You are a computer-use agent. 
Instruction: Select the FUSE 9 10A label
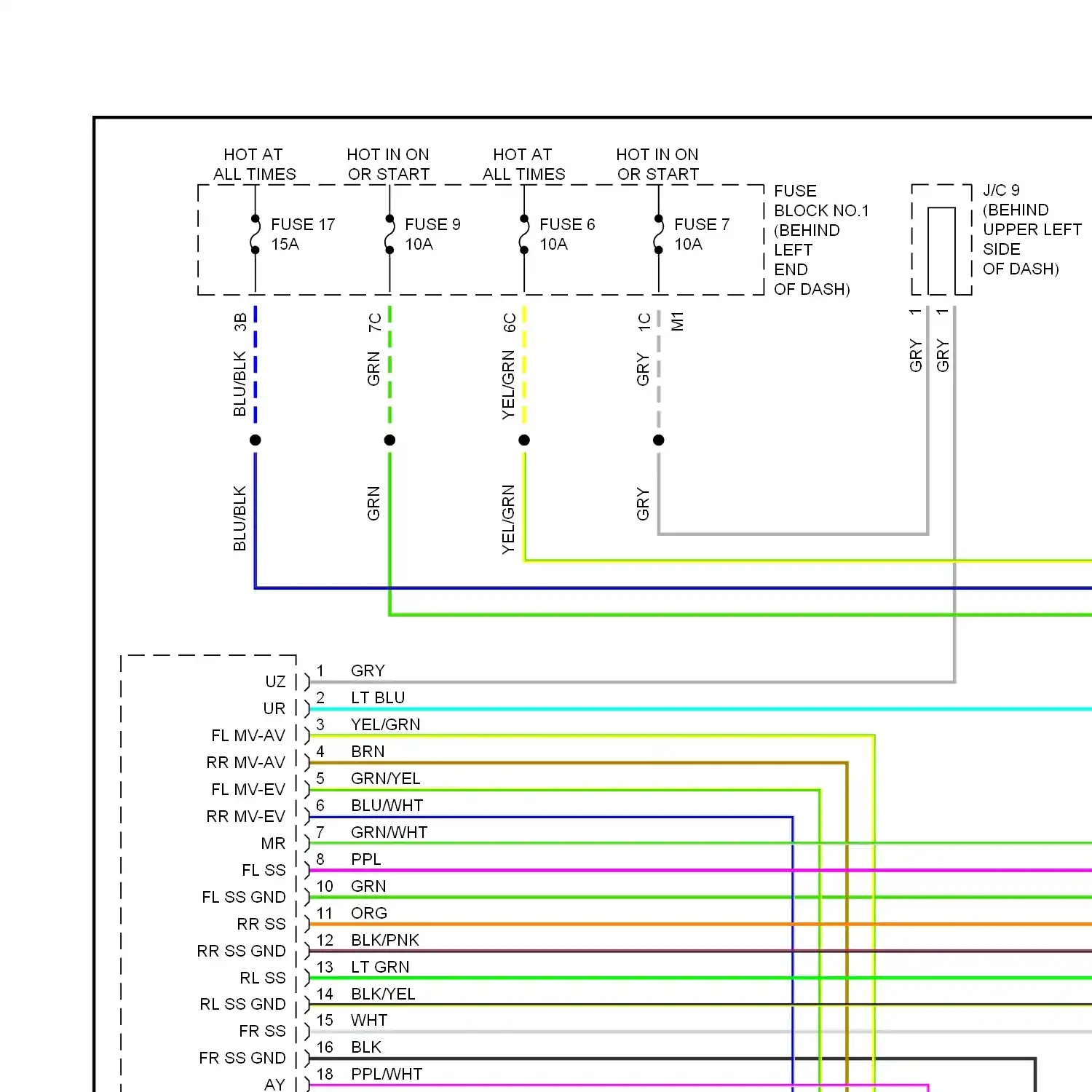coord(432,234)
